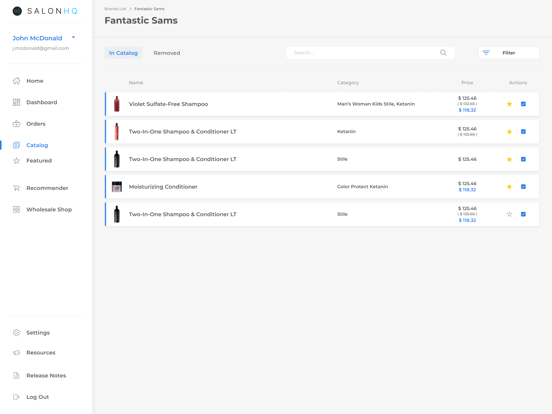
Task: Uncheck the Moisturizing Conditioner checkbox
Action: tap(523, 187)
